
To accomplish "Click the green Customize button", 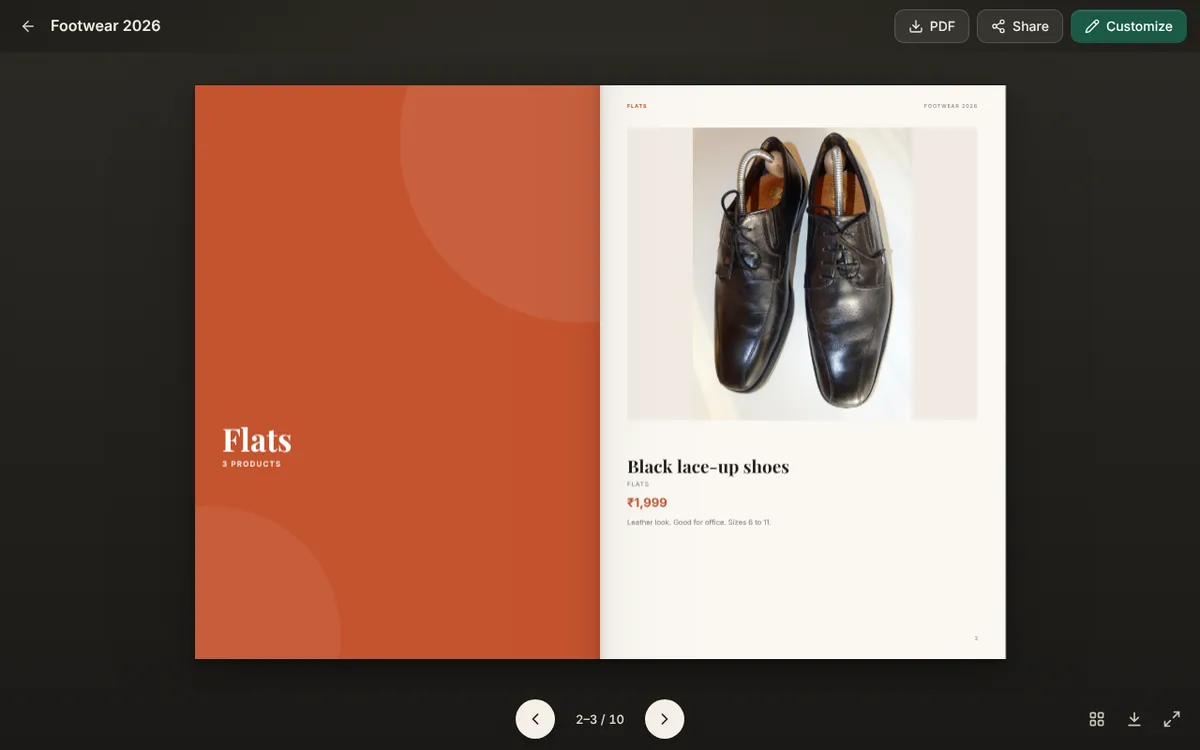I will tap(1128, 26).
